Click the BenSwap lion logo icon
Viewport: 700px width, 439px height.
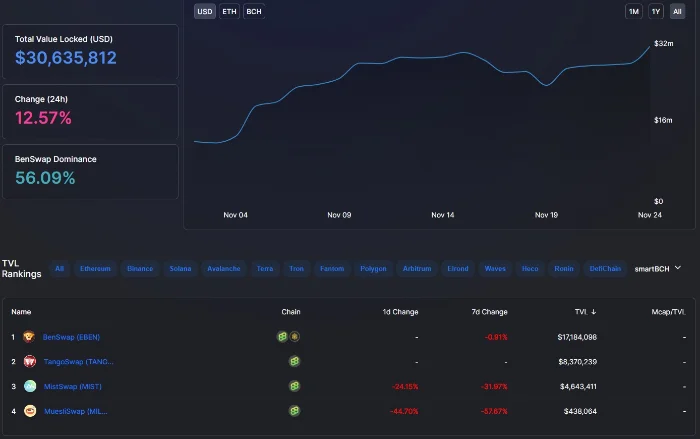(29, 337)
